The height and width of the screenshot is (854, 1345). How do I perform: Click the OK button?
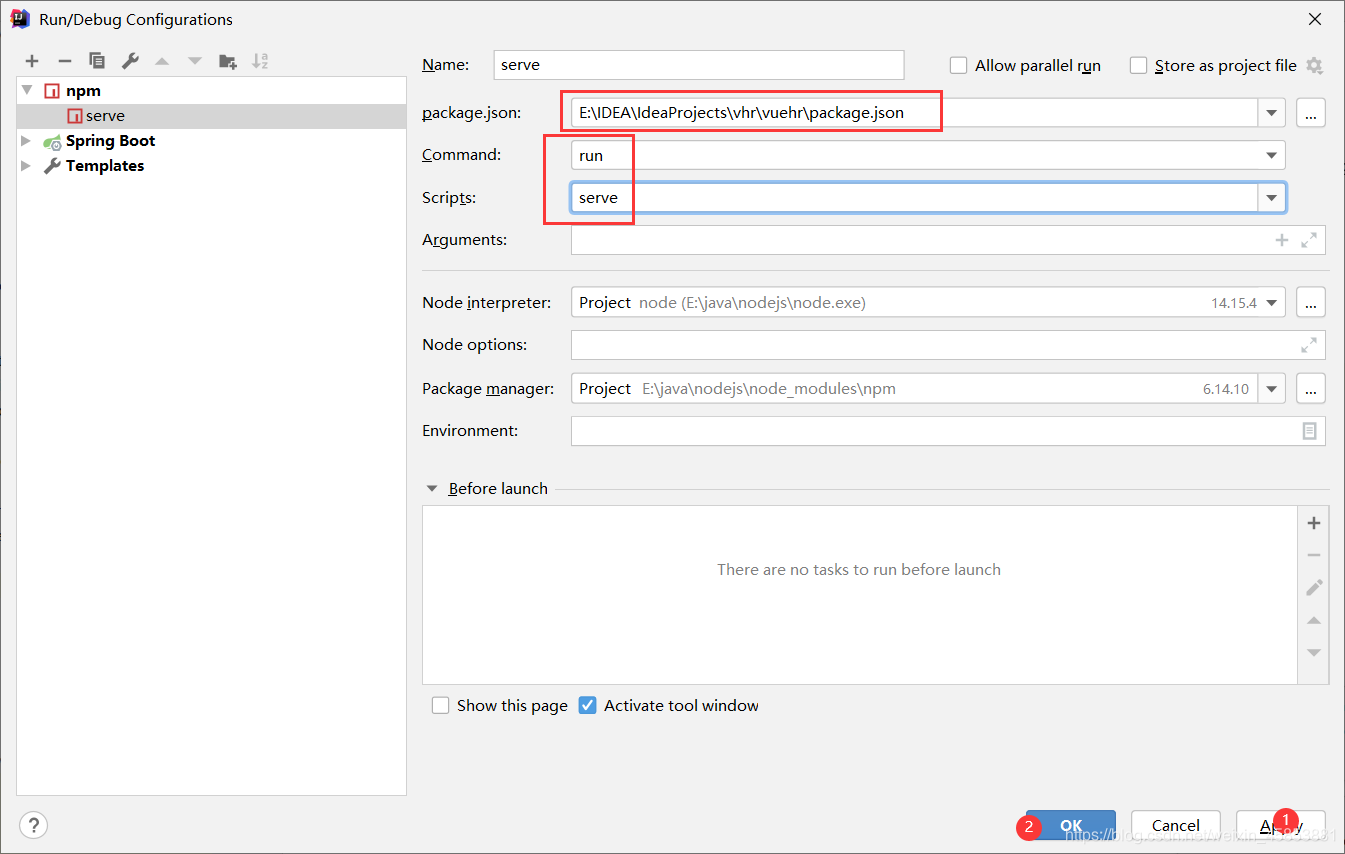tap(1071, 825)
